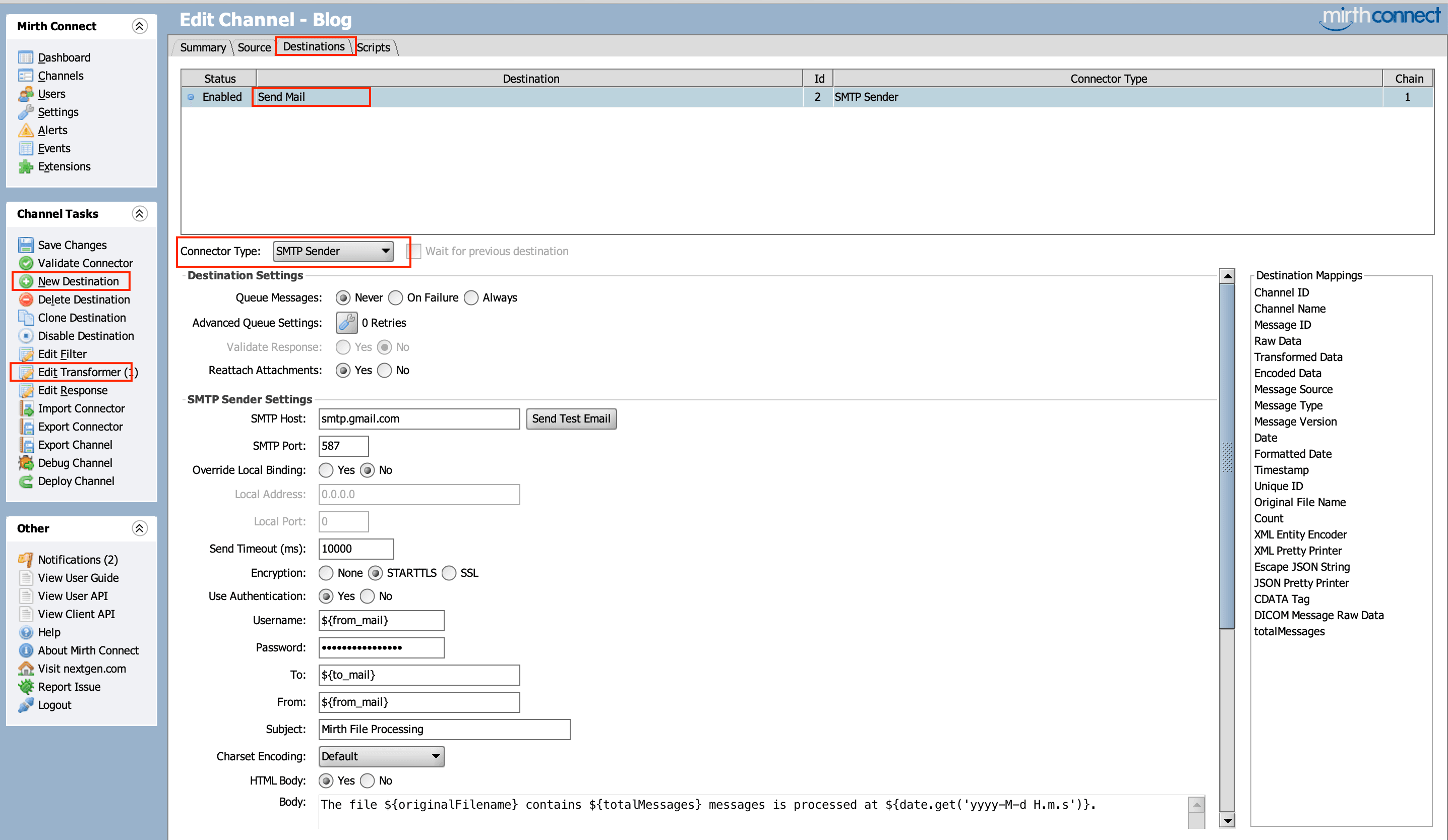Click the Notifications icon
1448x840 pixels.
coord(26,560)
